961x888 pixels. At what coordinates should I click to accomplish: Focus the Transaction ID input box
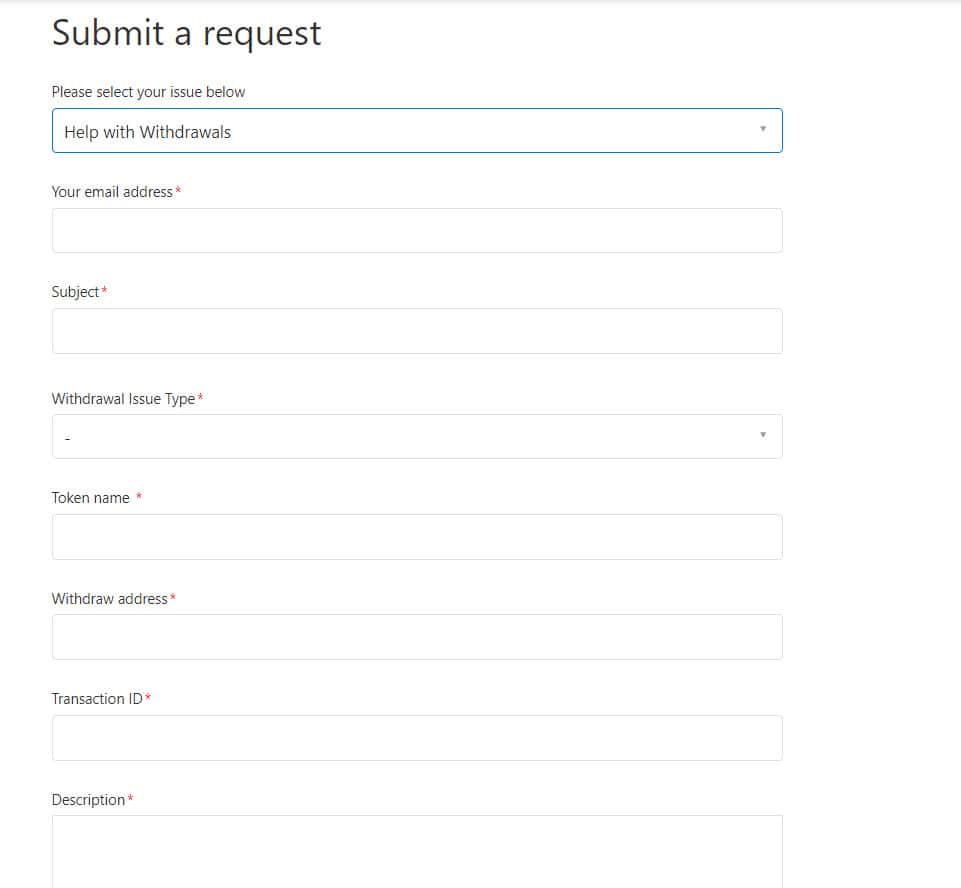pos(417,738)
